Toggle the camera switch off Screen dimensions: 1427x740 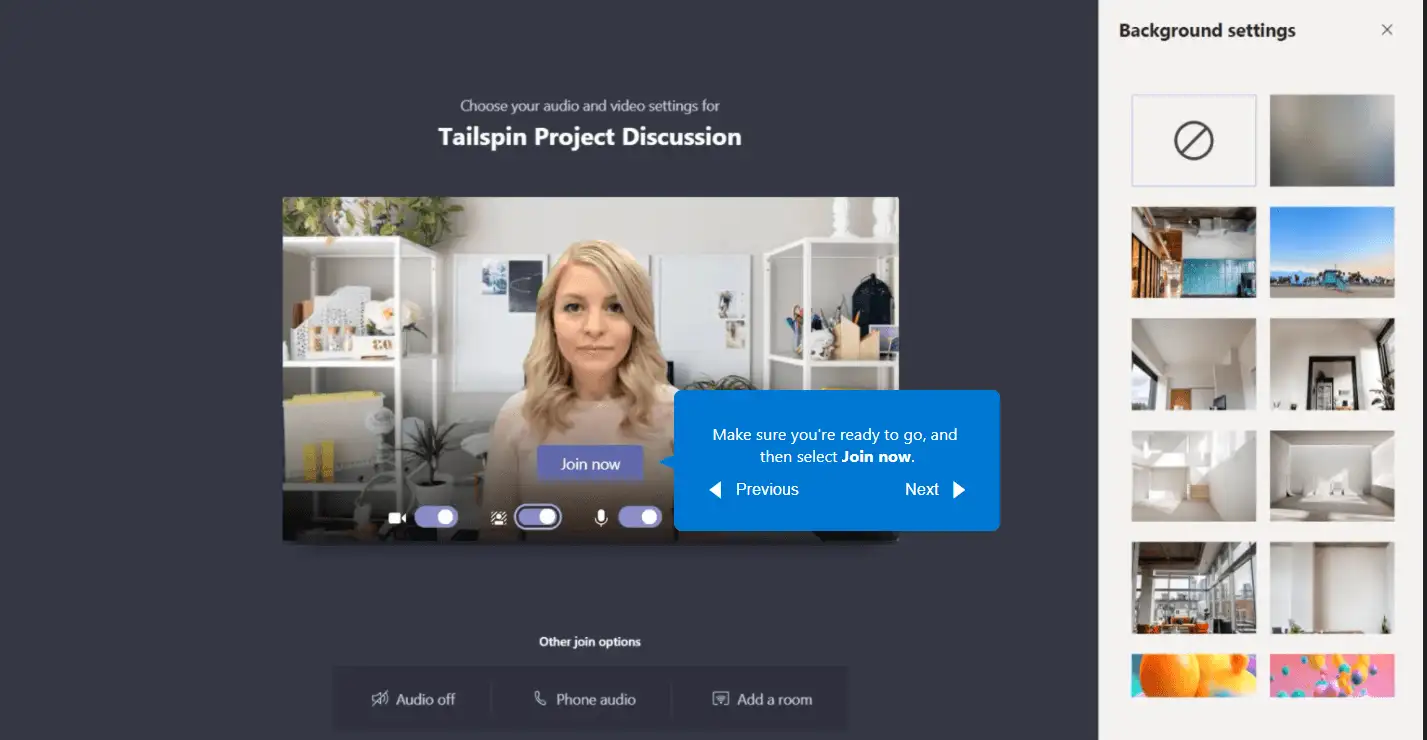(436, 517)
